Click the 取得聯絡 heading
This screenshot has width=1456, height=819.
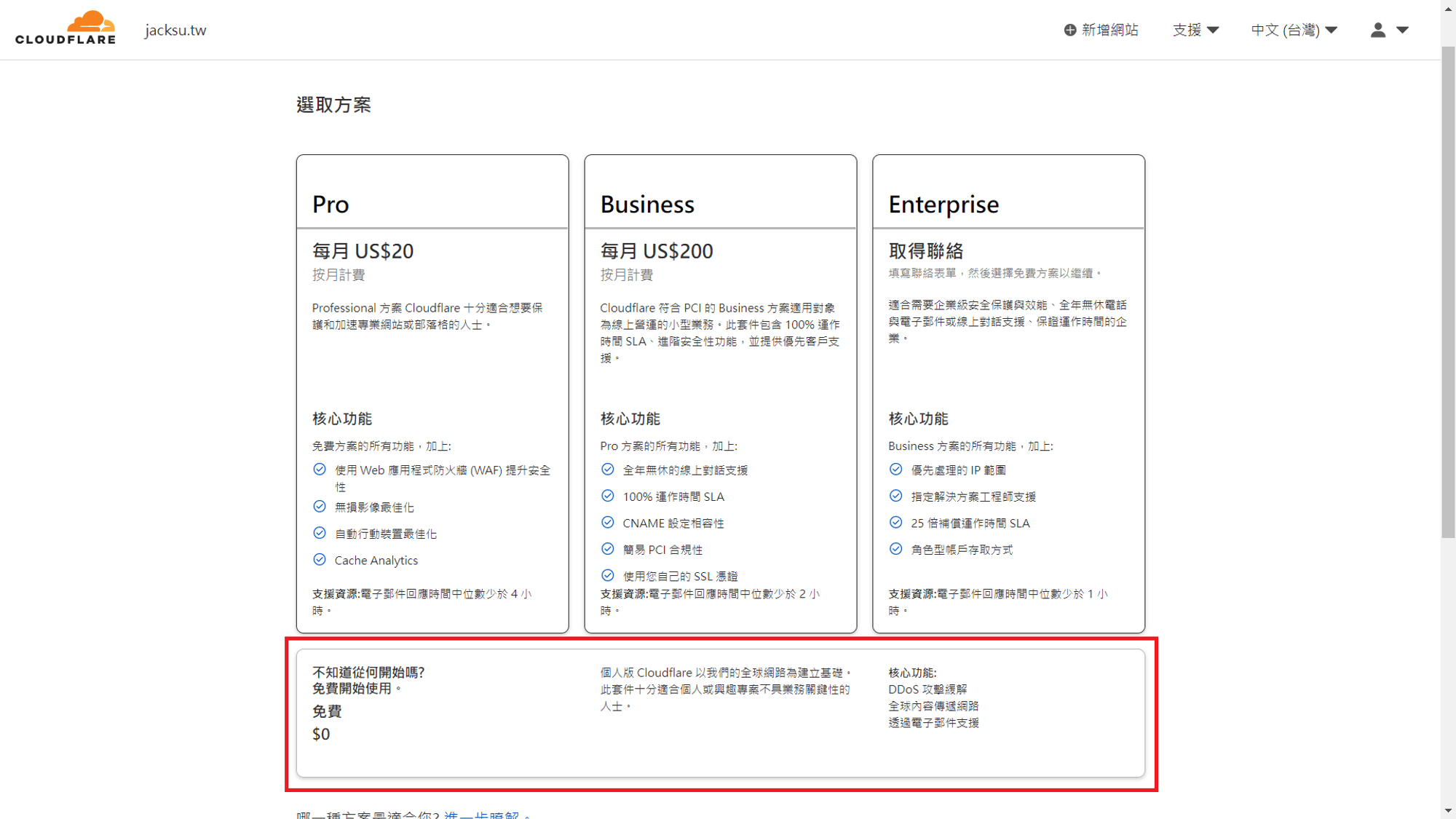pyautogui.click(x=926, y=251)
